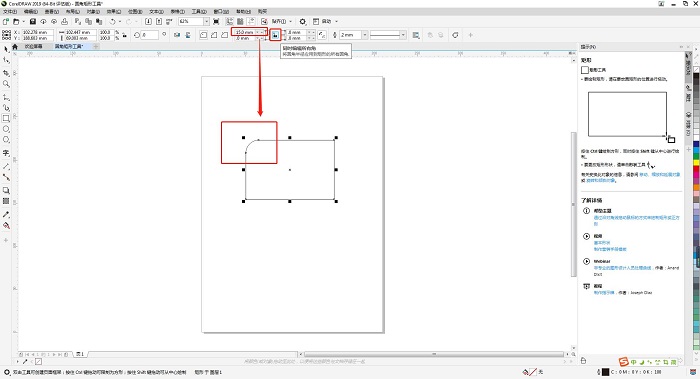Switch to the Welcome Screen tab
This screenshot has height=379, width=700.
tap(33, 46)
